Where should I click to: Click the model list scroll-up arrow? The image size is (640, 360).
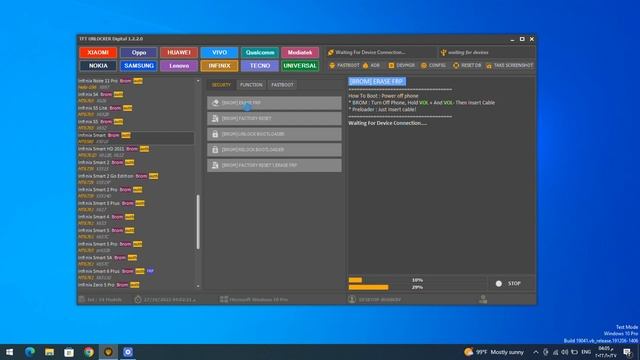click(198, 81)
